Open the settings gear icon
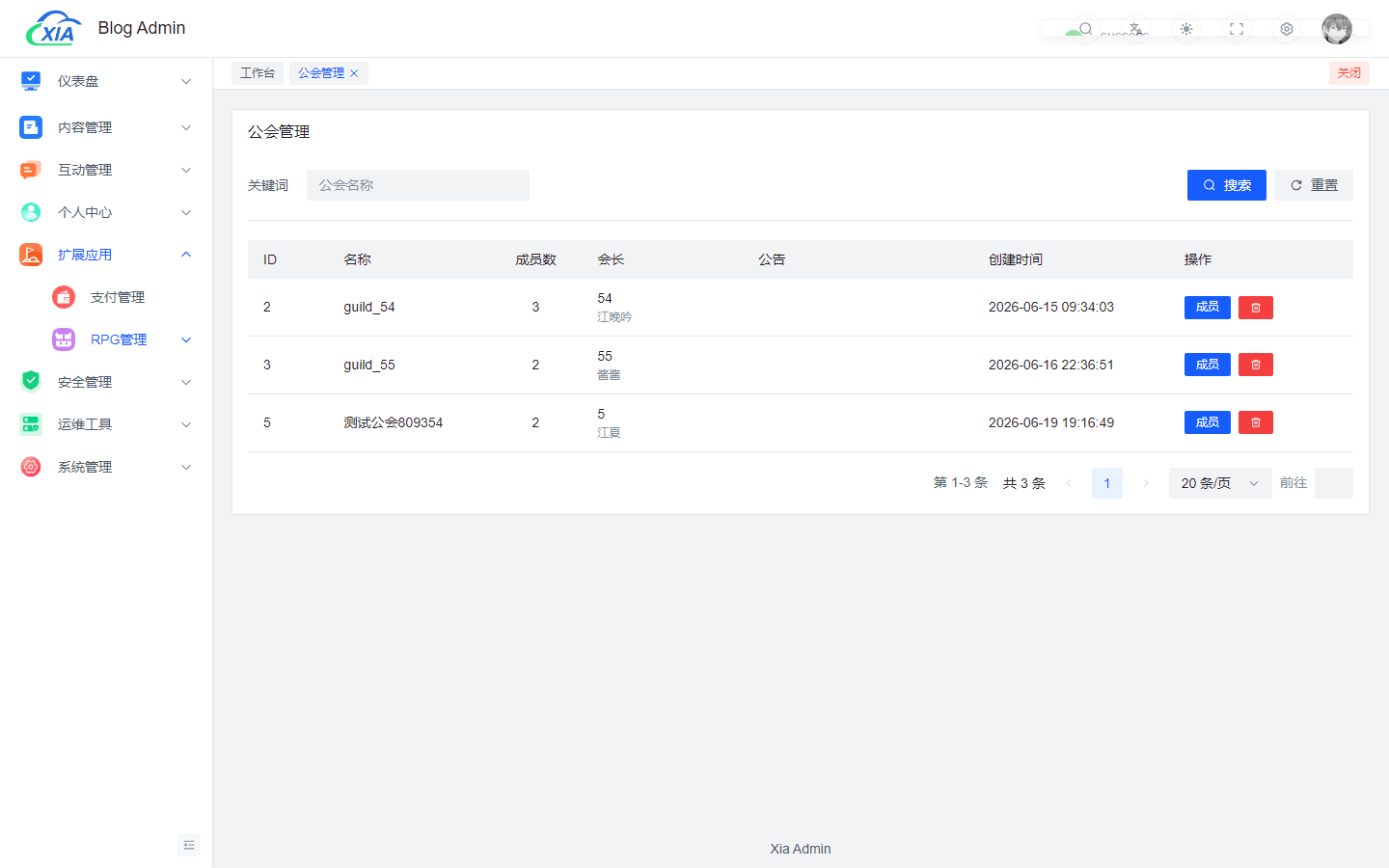This screenshot has height=868, width=1389. tap(1287, 29)
